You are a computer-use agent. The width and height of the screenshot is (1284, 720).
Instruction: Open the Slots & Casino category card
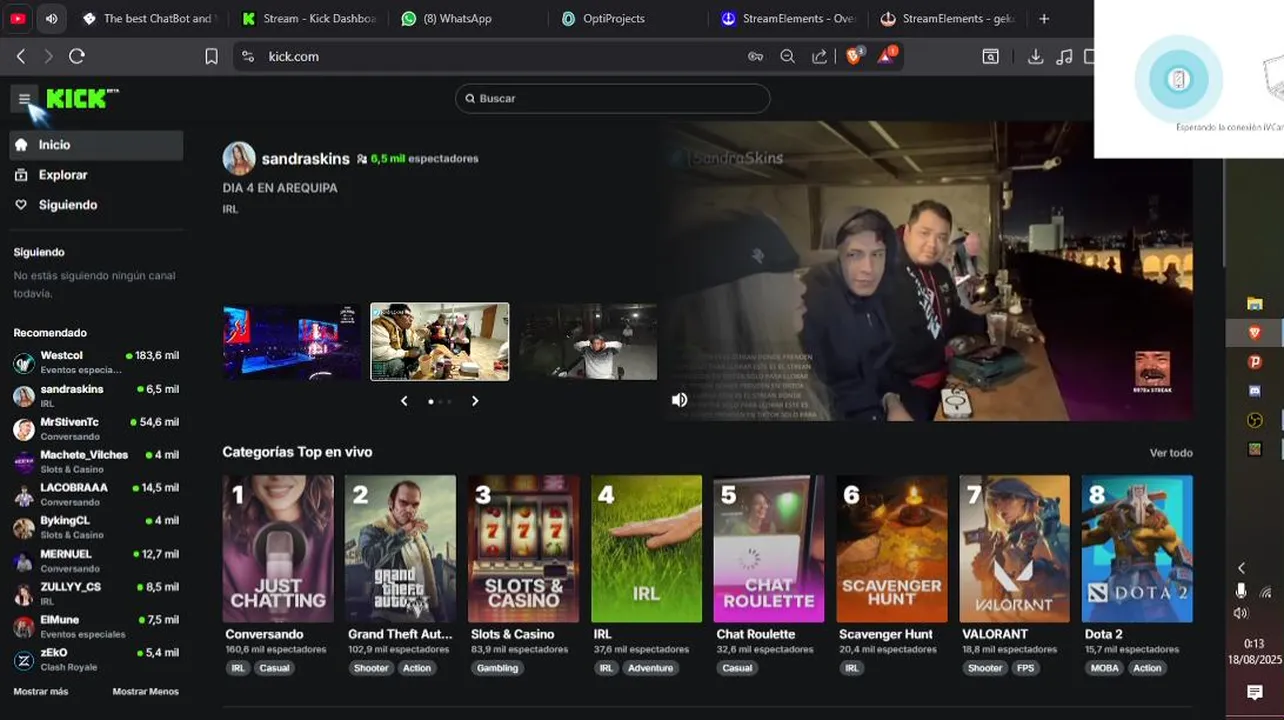click(523, 549)
